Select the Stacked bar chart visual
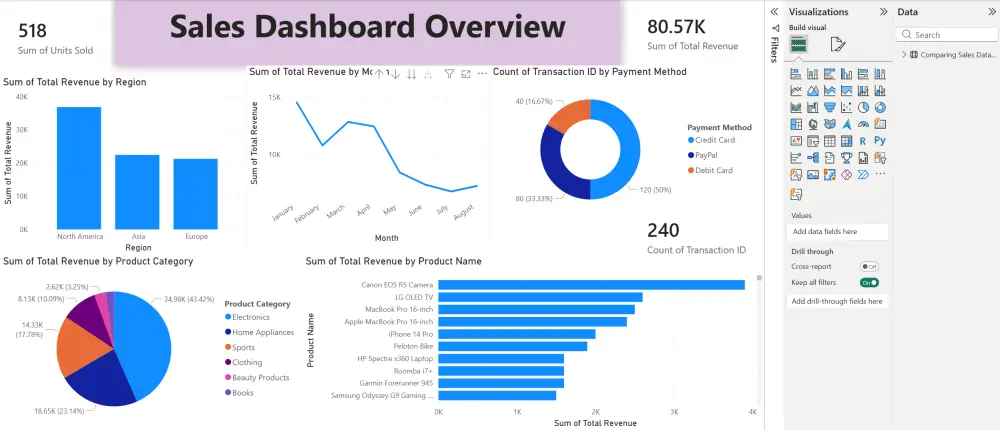Image resolution: width=1000 pixels, height=430 pixels. (796, 74)
